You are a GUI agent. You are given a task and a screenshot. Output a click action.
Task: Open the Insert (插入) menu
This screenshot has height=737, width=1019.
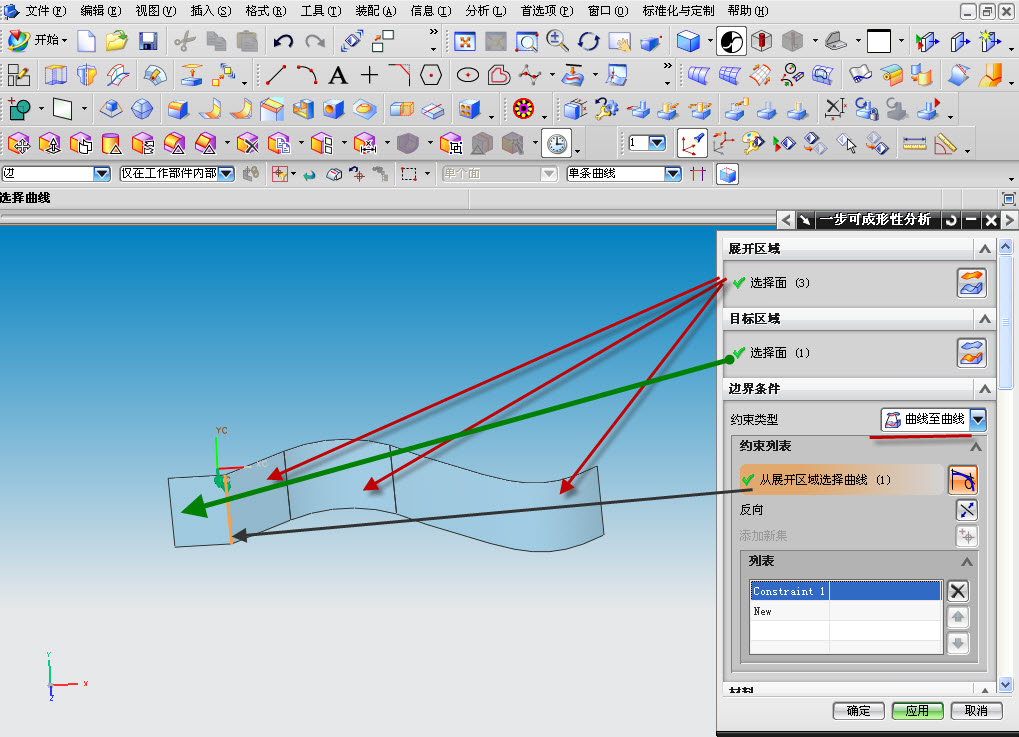pos(211,11)
